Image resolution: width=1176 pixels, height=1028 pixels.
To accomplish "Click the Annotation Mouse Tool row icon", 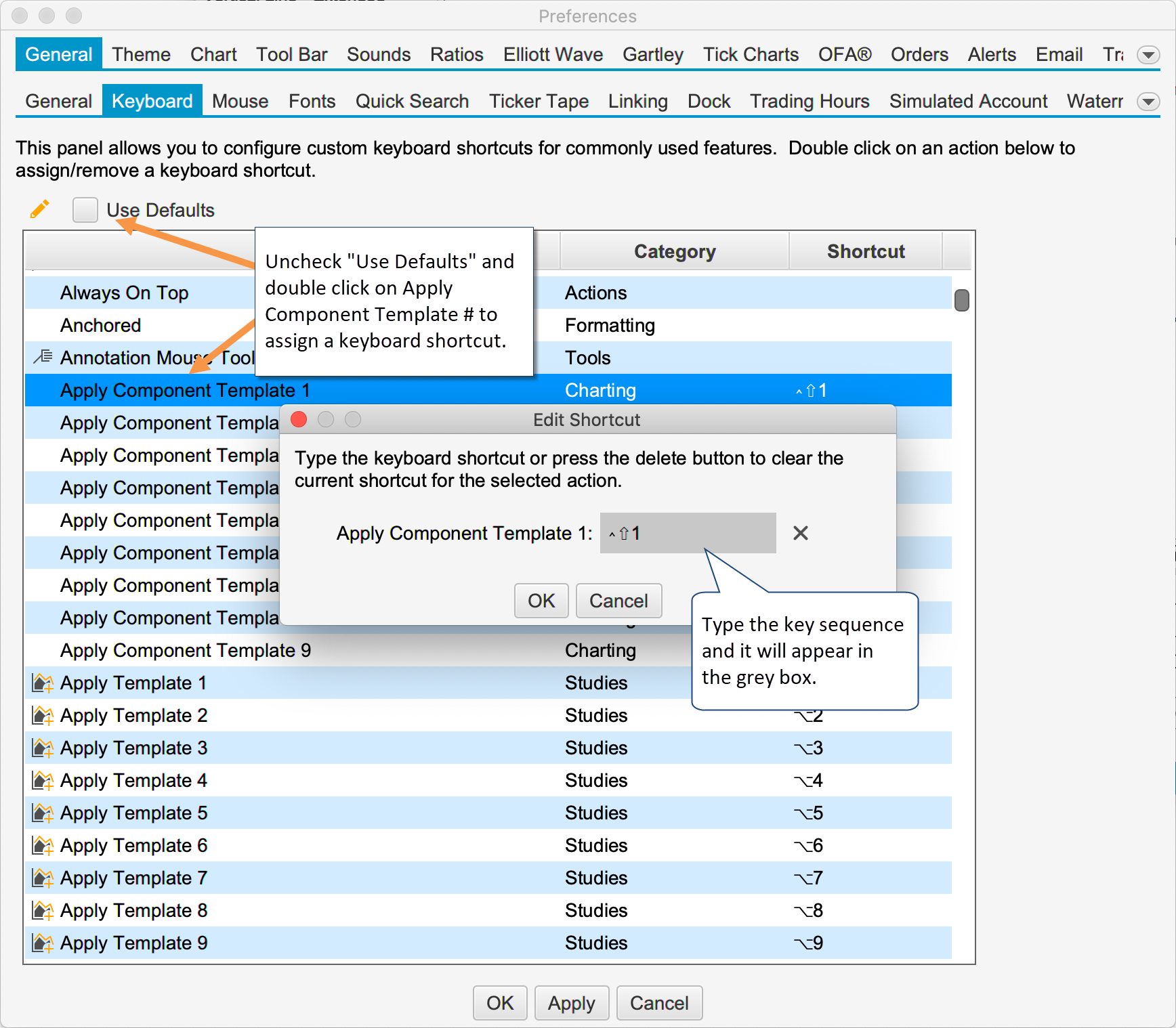I will click(x=43, y=356).
